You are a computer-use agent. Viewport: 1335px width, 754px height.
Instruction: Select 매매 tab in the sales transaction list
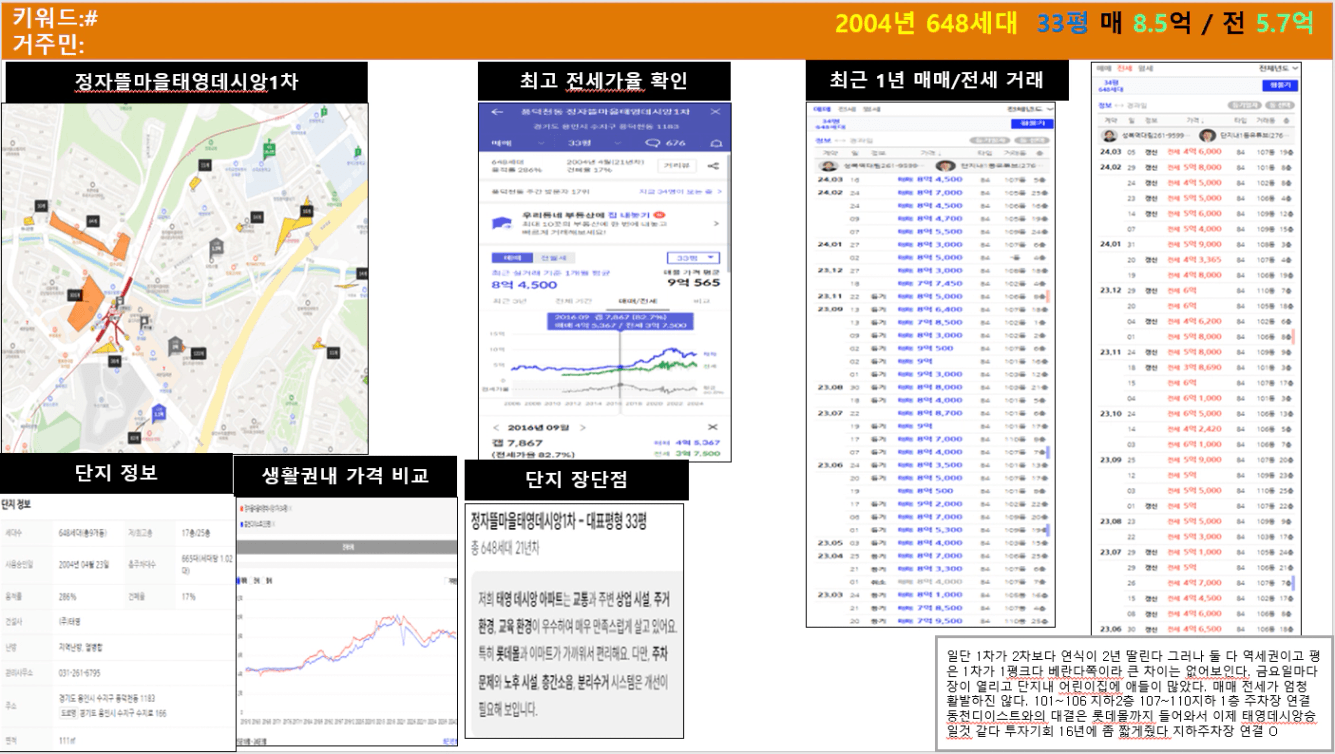tap(822, 109)
